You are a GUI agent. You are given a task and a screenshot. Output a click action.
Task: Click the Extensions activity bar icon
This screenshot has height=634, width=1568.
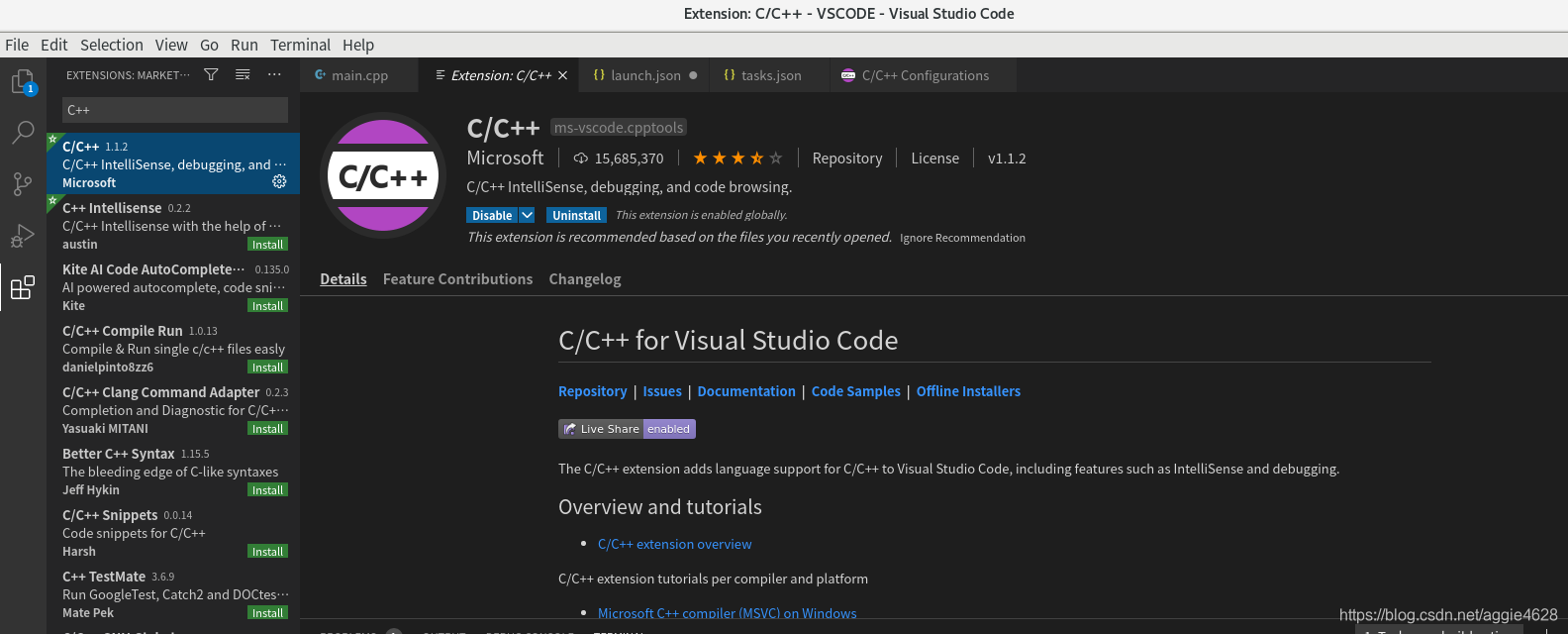(x=23, y=287)
